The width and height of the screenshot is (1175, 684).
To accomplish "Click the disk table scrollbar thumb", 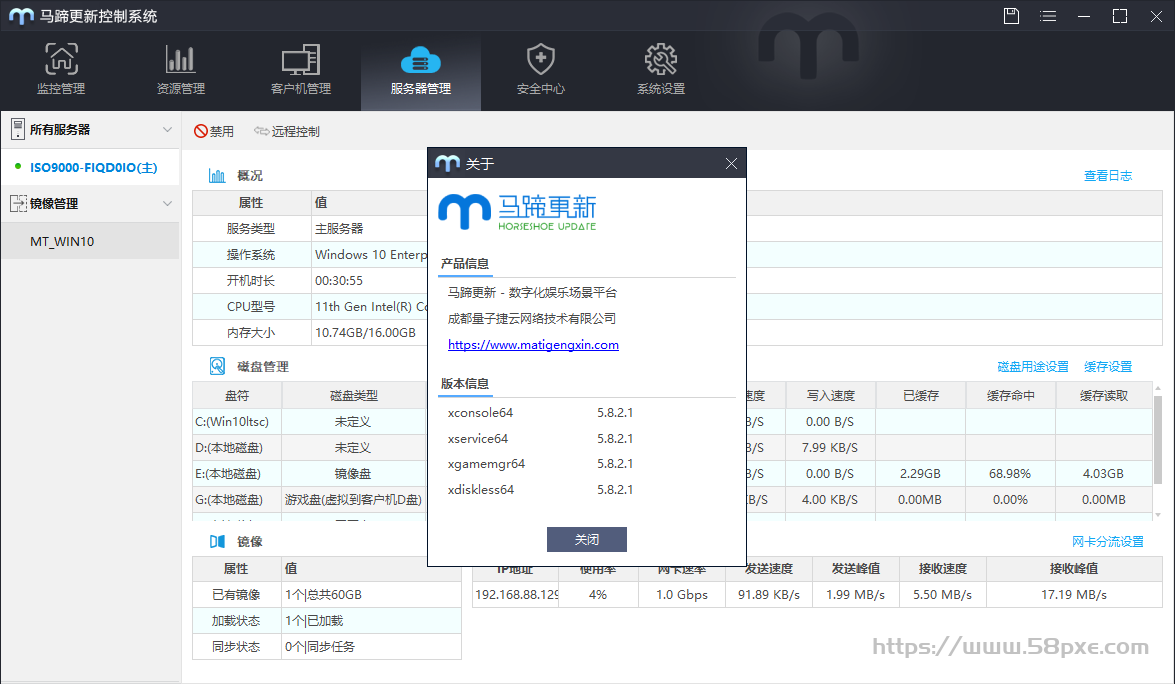I will 1158,440.
